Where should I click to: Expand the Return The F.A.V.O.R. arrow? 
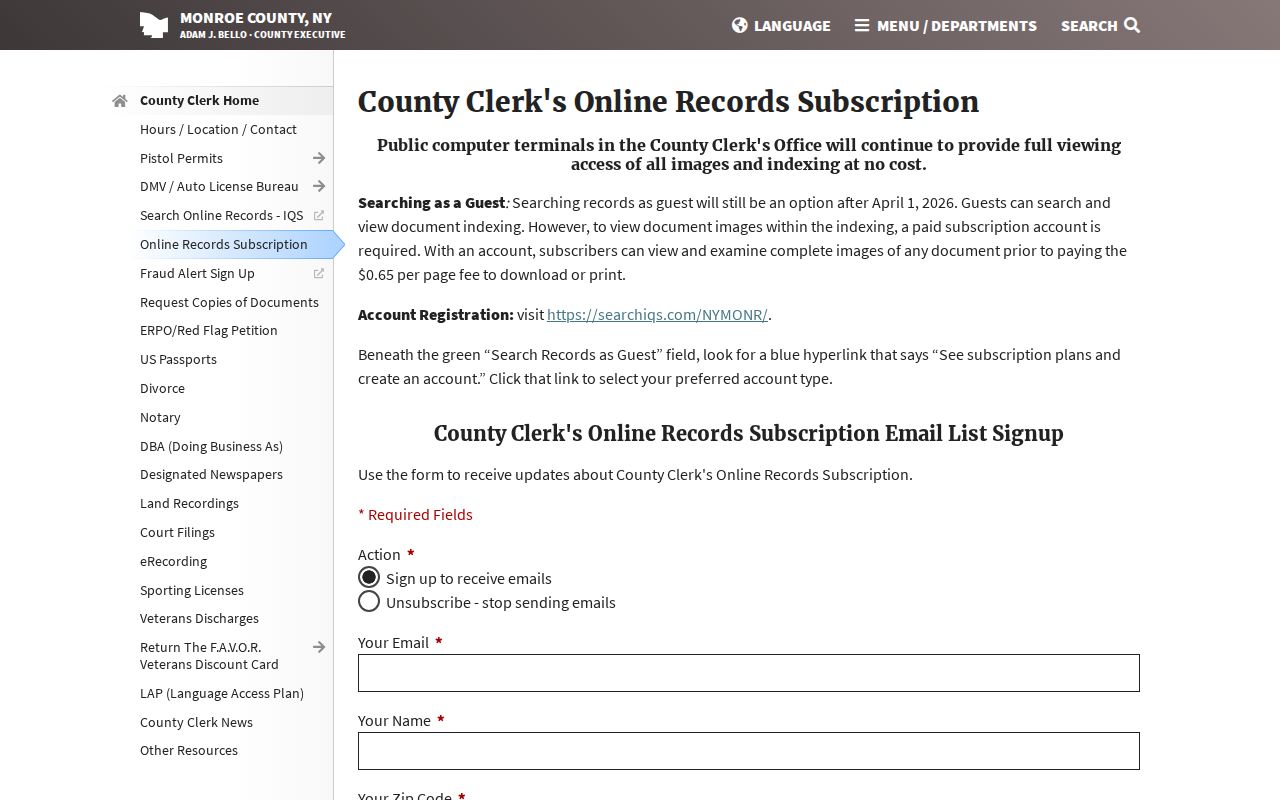(319, 647)
